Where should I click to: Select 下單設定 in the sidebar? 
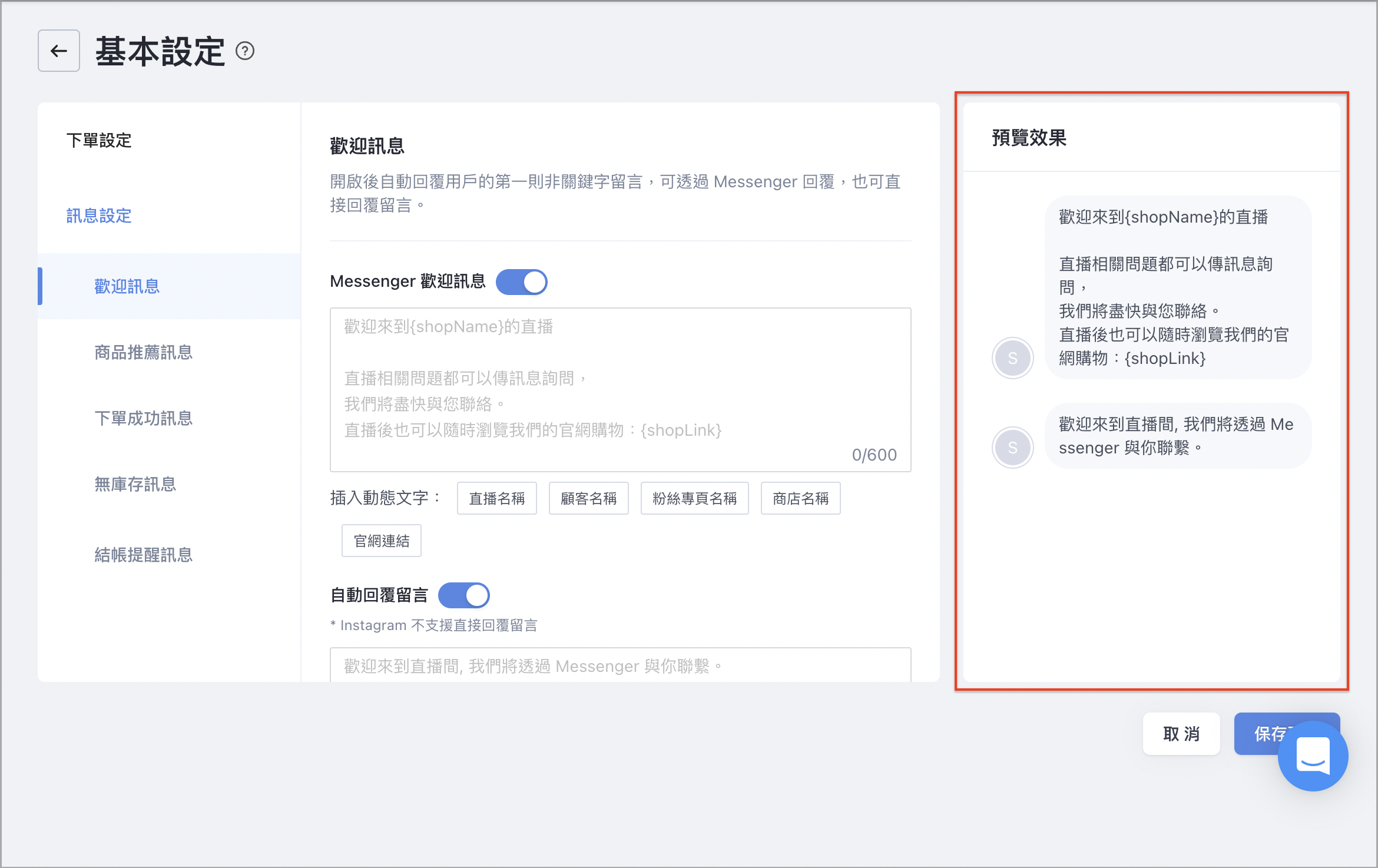pos(99,141)
